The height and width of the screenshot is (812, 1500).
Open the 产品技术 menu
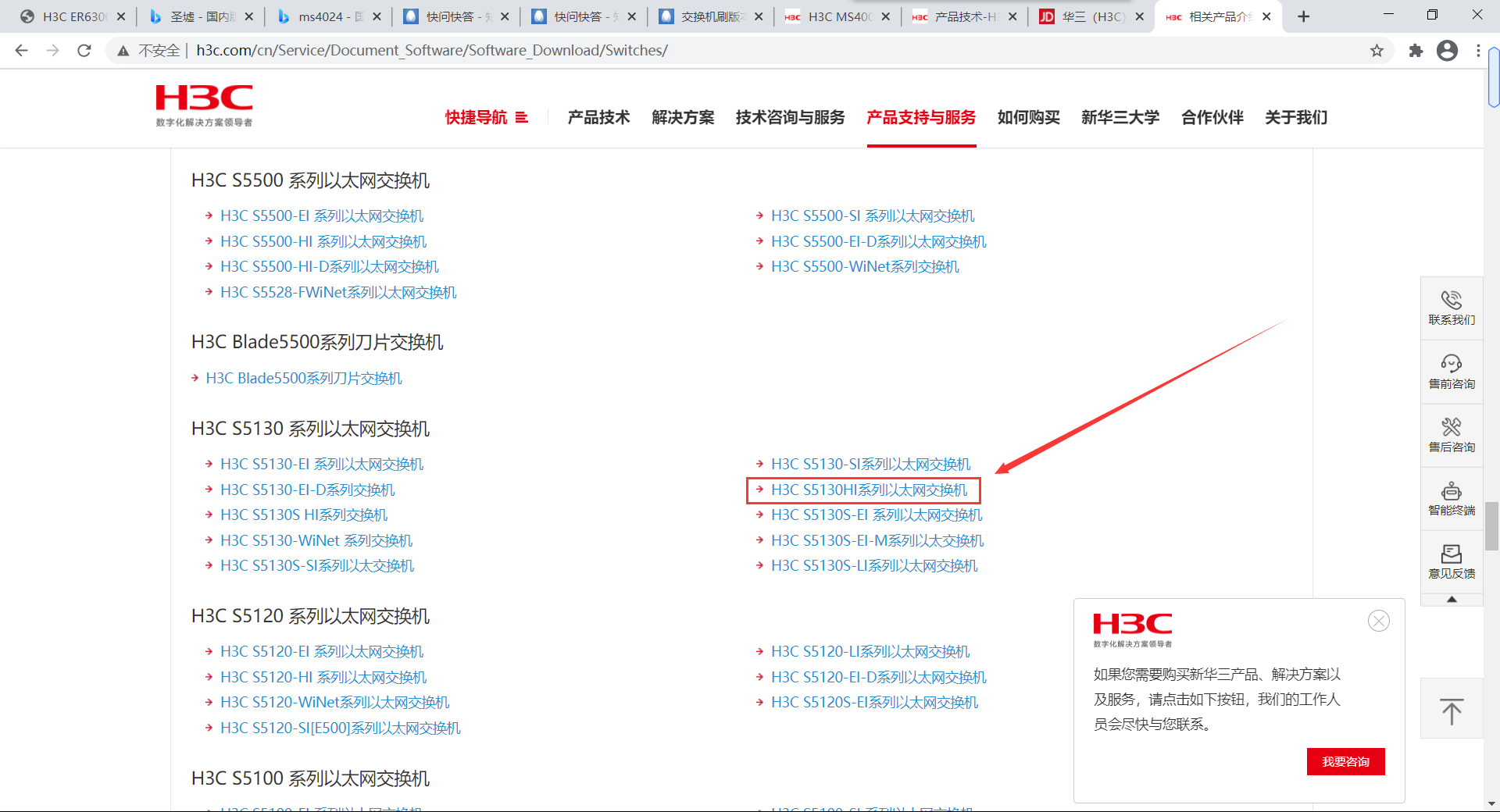(x=598, y=117)
